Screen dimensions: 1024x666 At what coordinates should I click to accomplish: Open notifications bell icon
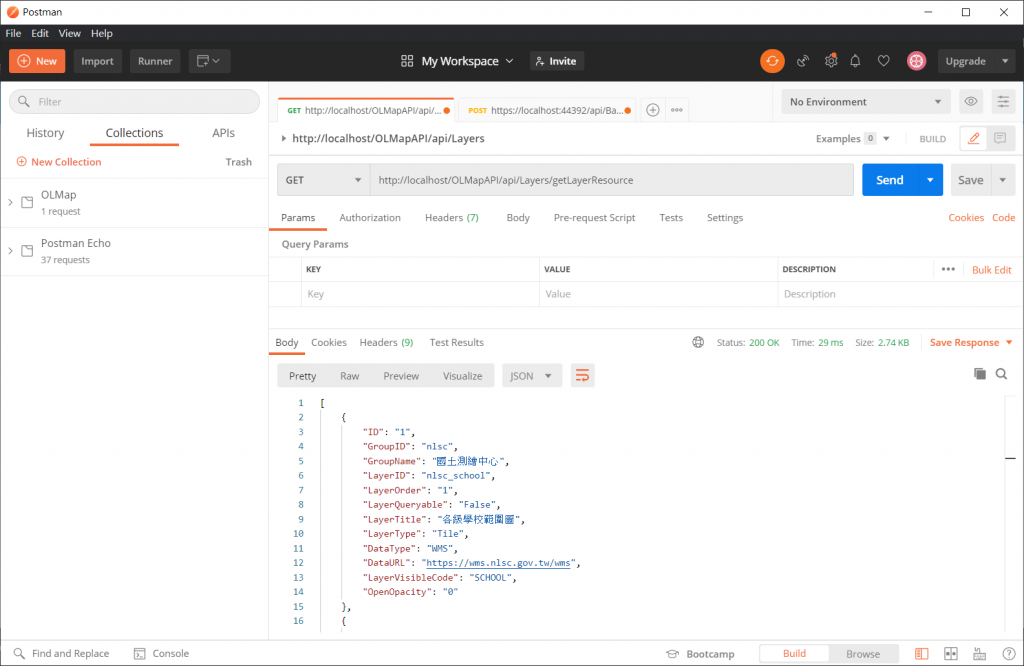pos(855,61)
